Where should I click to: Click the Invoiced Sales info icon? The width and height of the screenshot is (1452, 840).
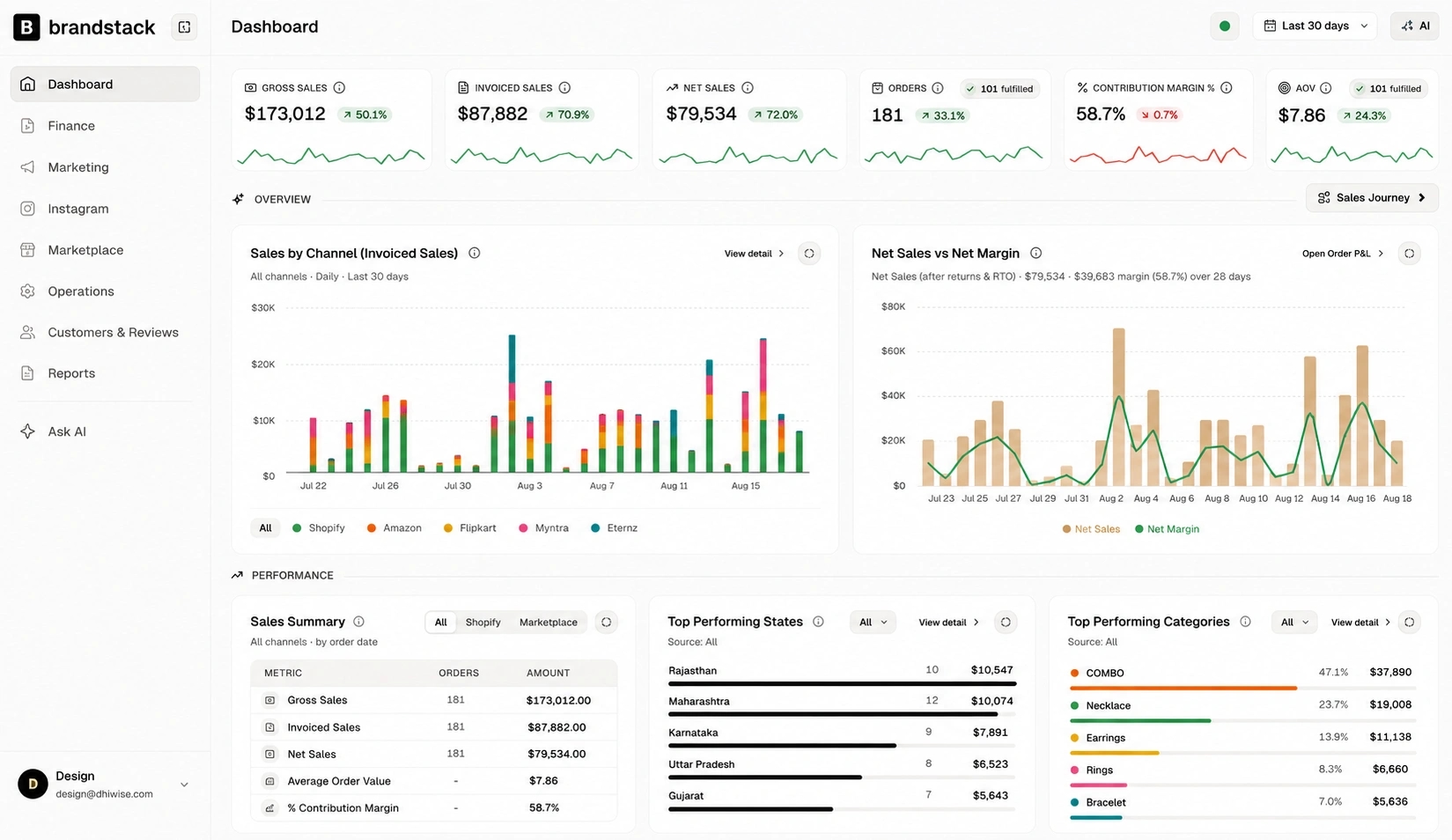click(x=564, y=88)
